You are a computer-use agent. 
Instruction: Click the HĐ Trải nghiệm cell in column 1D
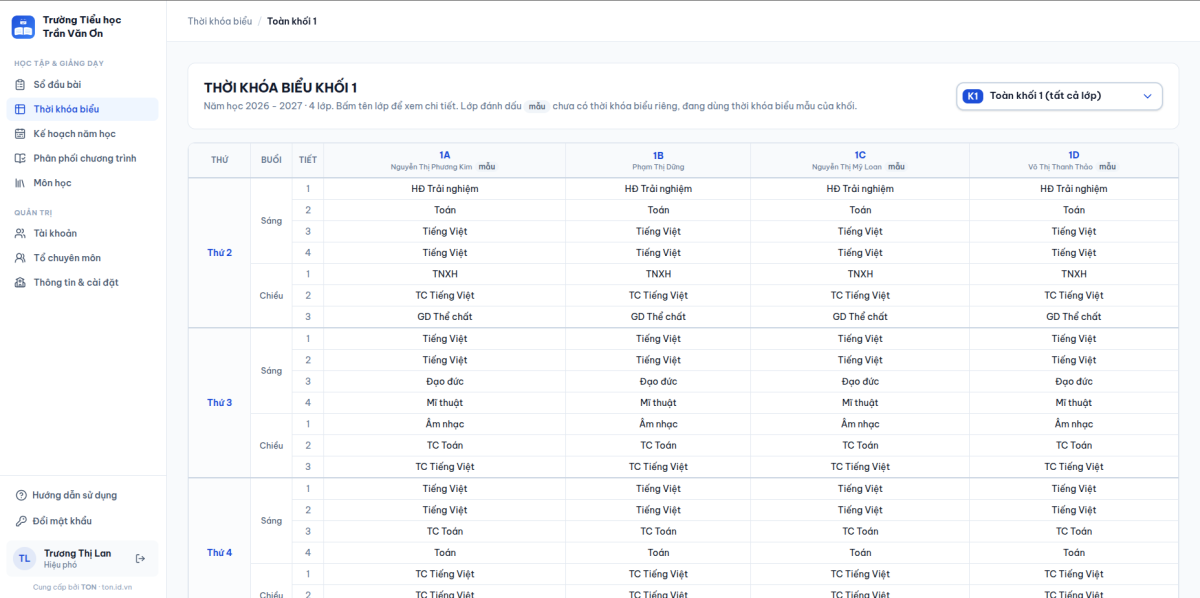(1074, 189)
